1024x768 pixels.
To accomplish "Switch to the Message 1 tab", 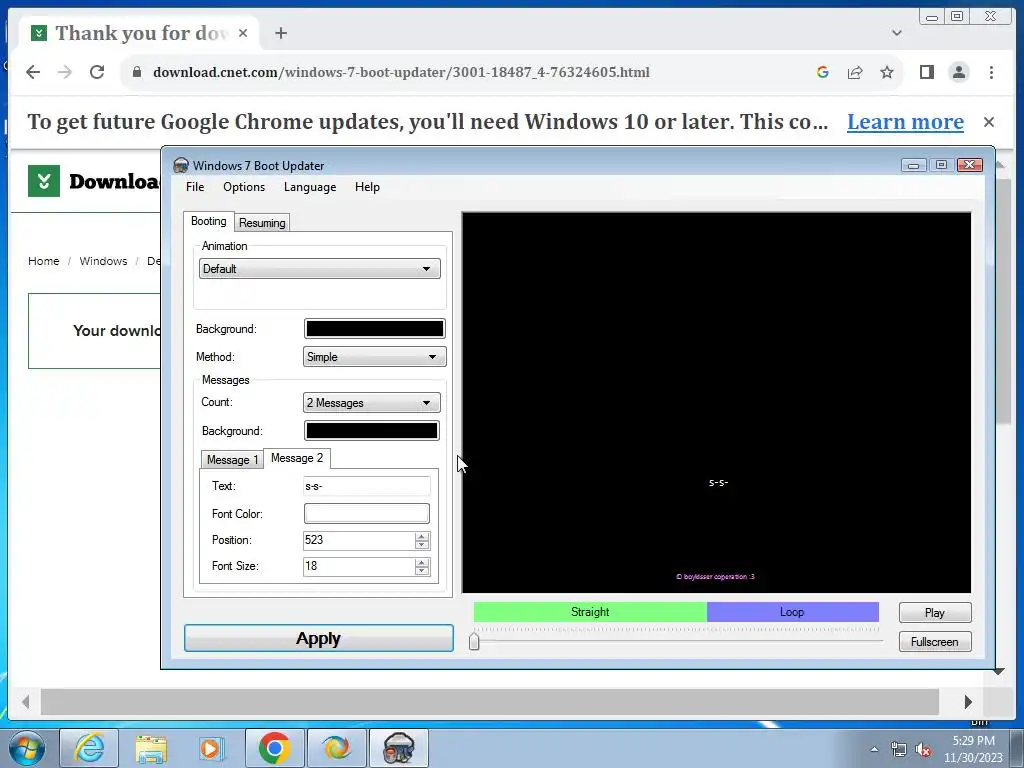I will 232,460.
